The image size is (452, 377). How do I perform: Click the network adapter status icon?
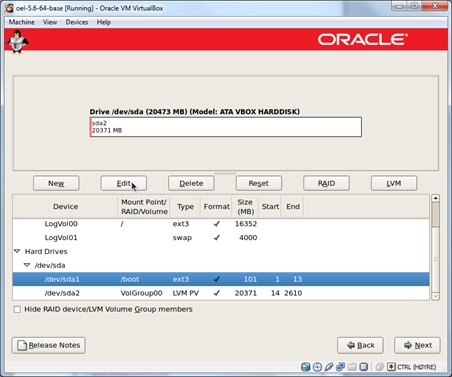(340, 367)
